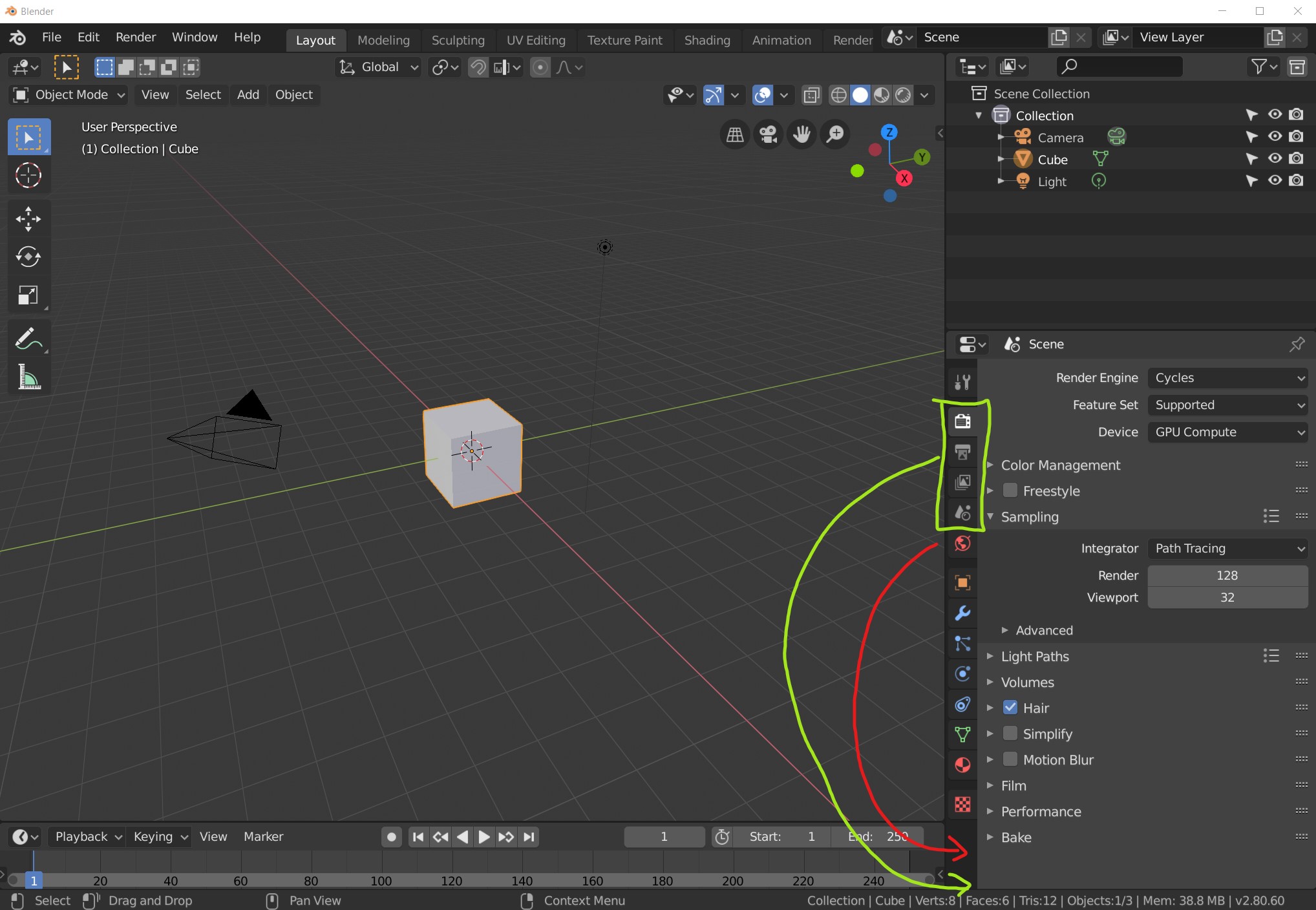Open the Add menu in viewport header

248,95
